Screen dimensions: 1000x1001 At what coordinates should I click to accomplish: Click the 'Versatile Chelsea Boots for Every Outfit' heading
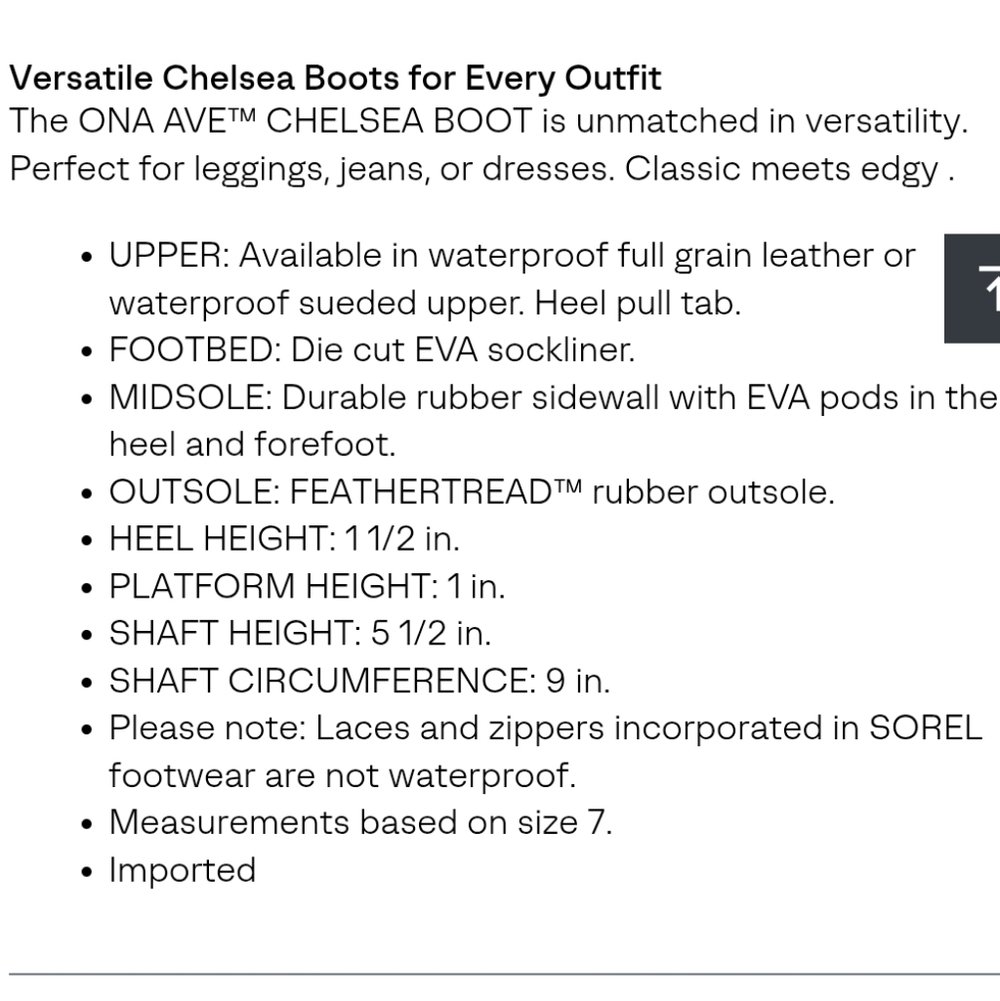(335, 79)
